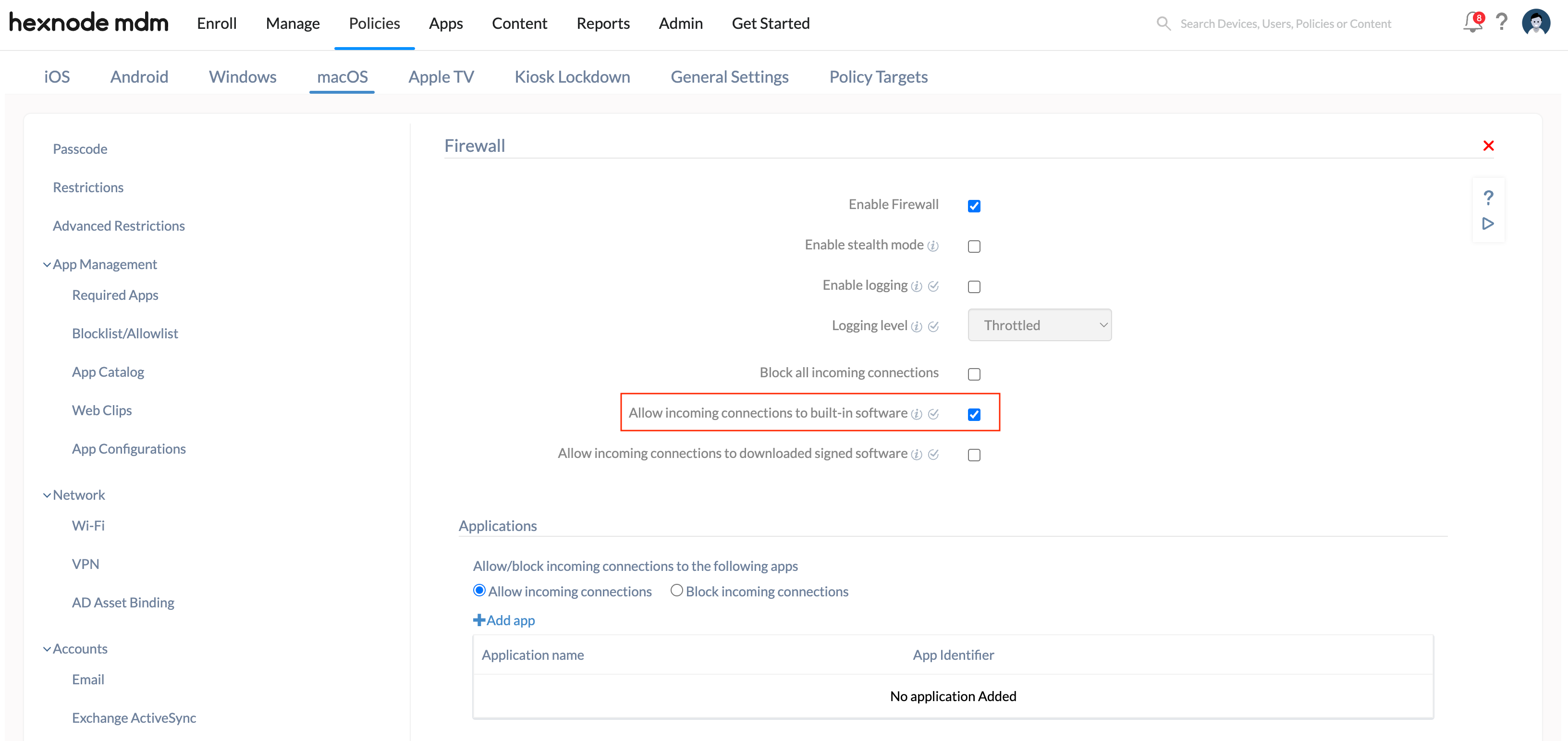Open Policy Targets tab
The image size is (1568, 741).
(878, 77)
